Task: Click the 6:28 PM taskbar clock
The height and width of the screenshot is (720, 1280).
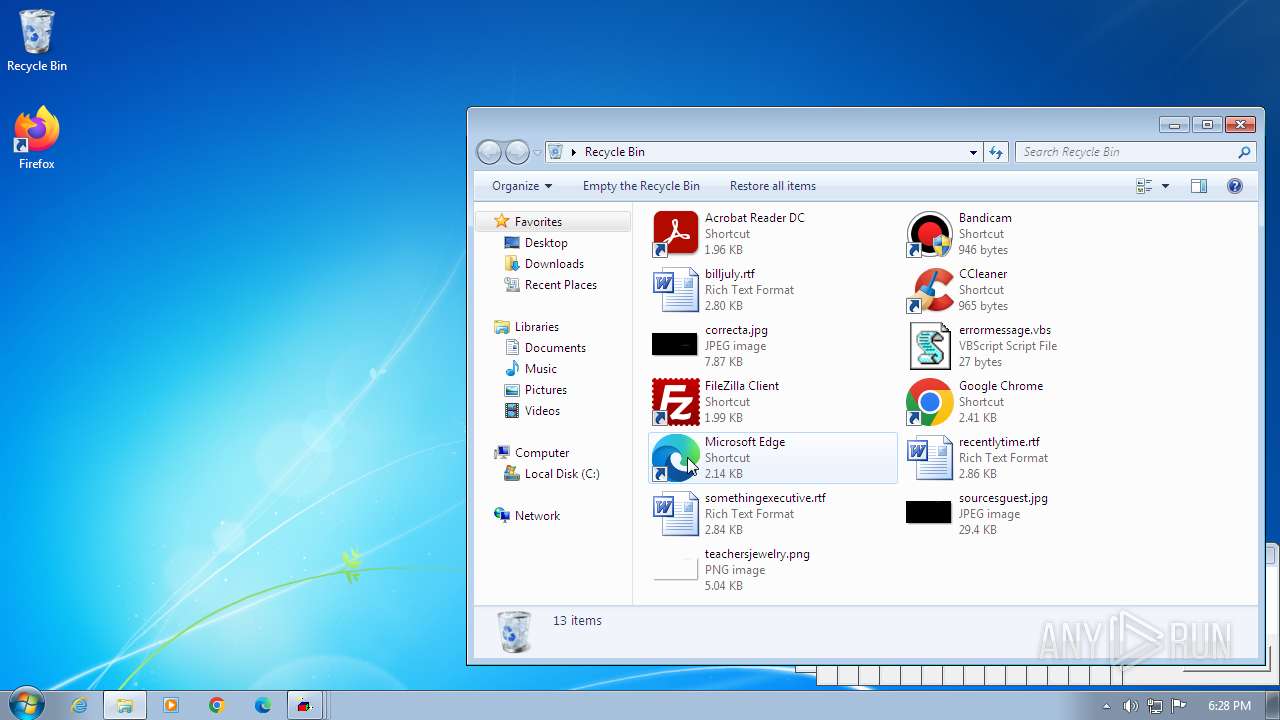Action: [1229, 706]
